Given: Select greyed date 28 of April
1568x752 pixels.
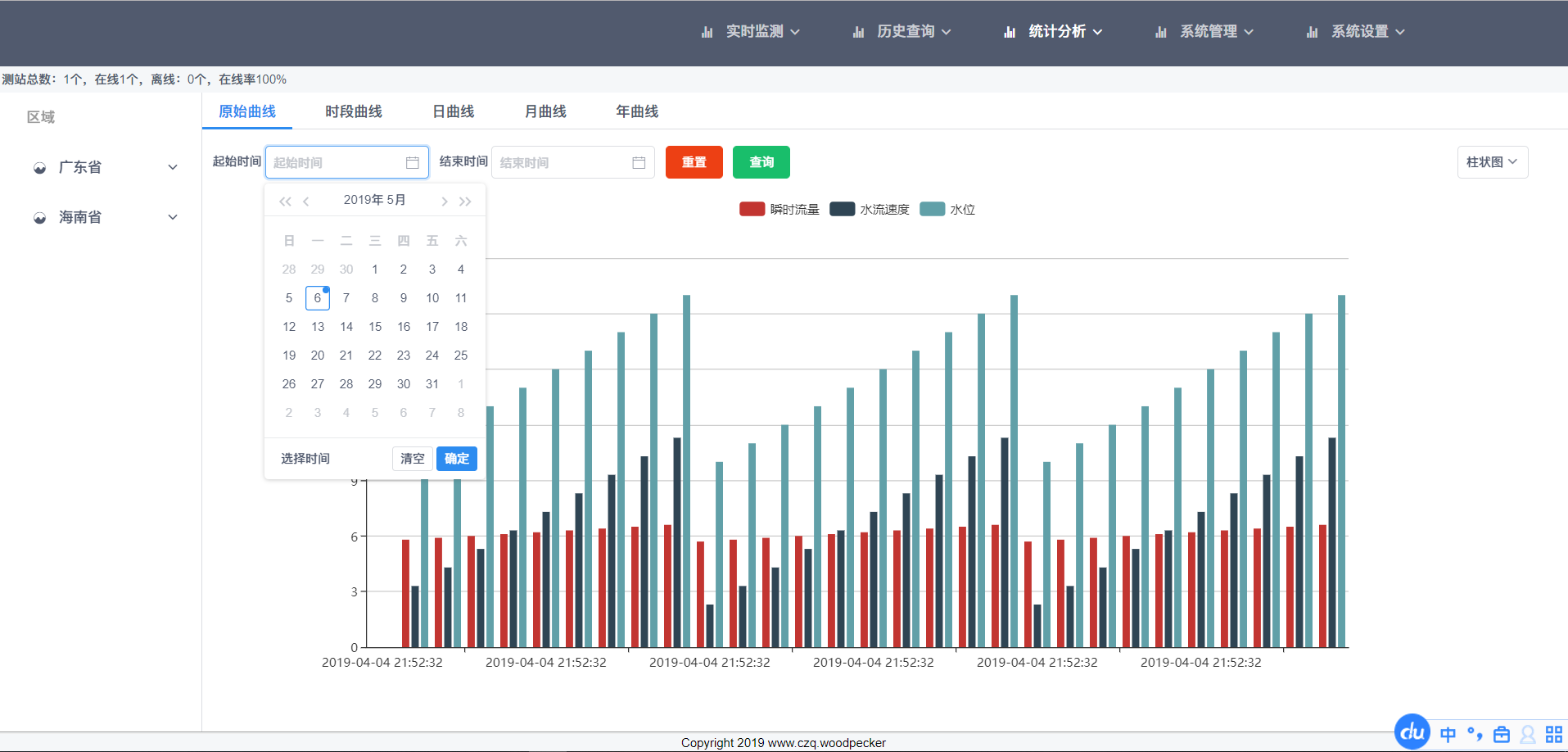Looking at the screenshot, I should [x=289, y=270].
